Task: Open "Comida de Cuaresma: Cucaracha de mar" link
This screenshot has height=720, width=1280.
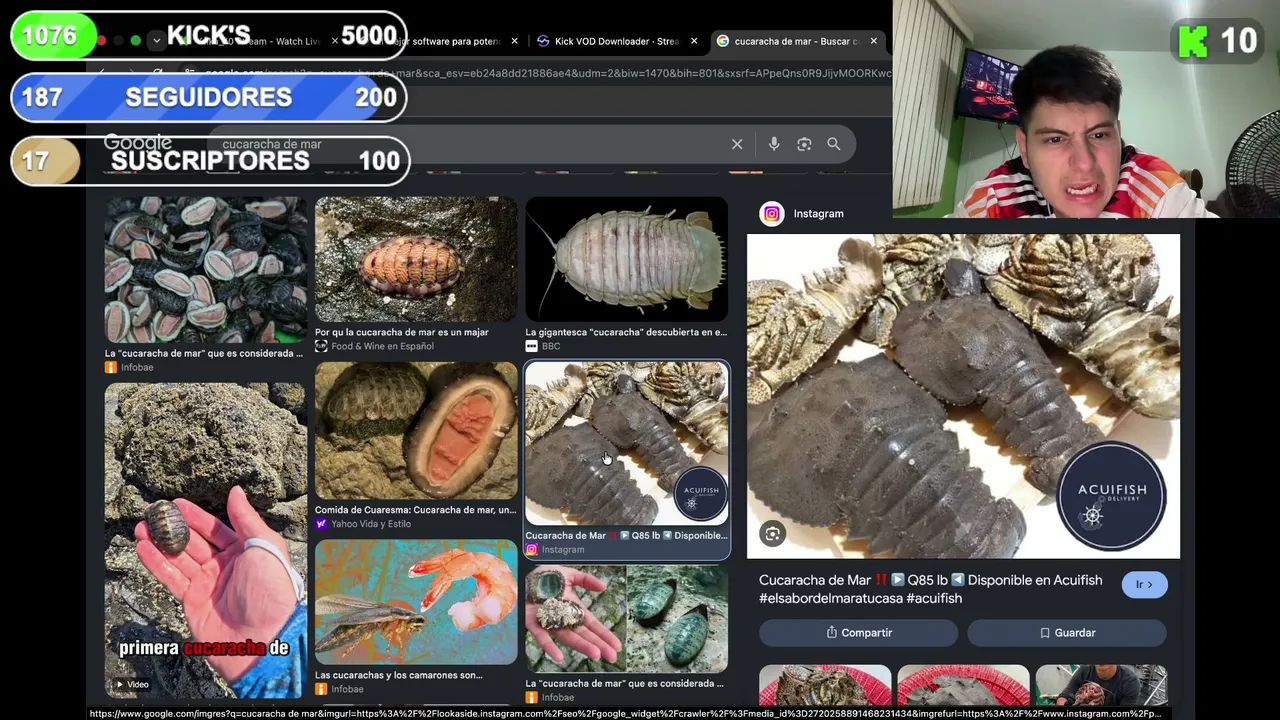Action: pyautogui.click(x=415, y=510)
